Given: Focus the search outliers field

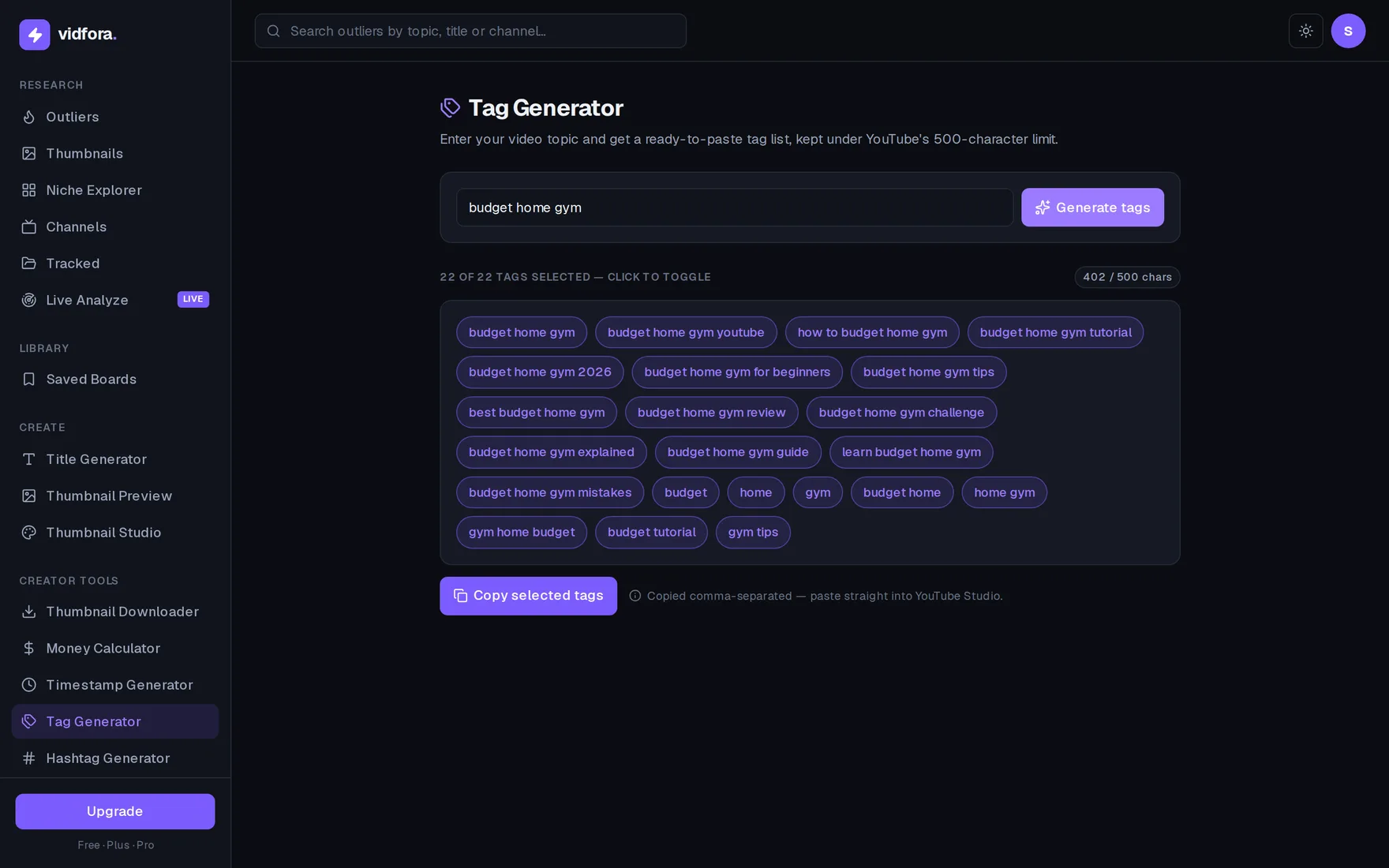Looking at the screenshot, I should point(470,31).
